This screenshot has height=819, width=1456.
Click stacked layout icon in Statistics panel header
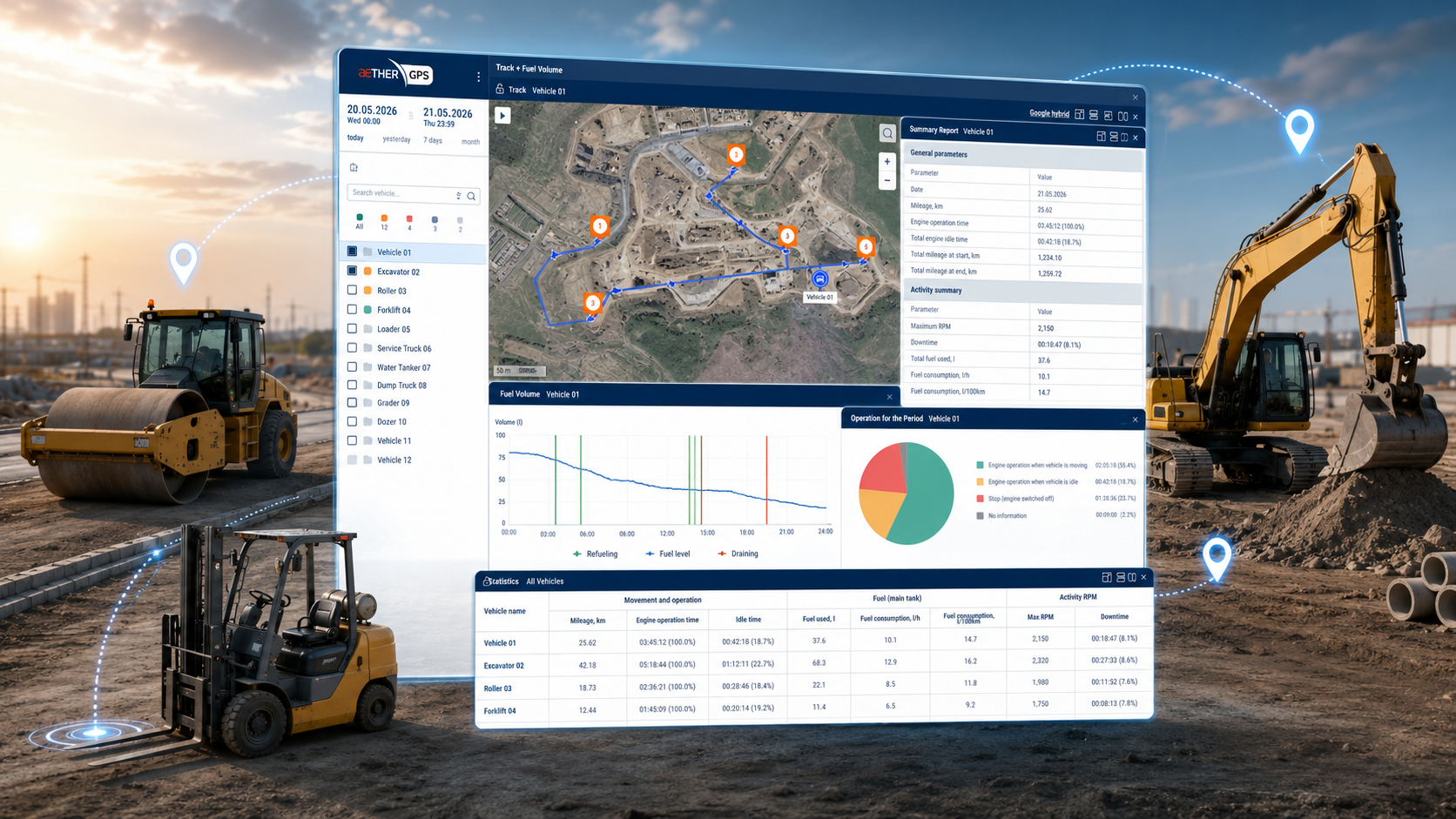click(1121, 577)
